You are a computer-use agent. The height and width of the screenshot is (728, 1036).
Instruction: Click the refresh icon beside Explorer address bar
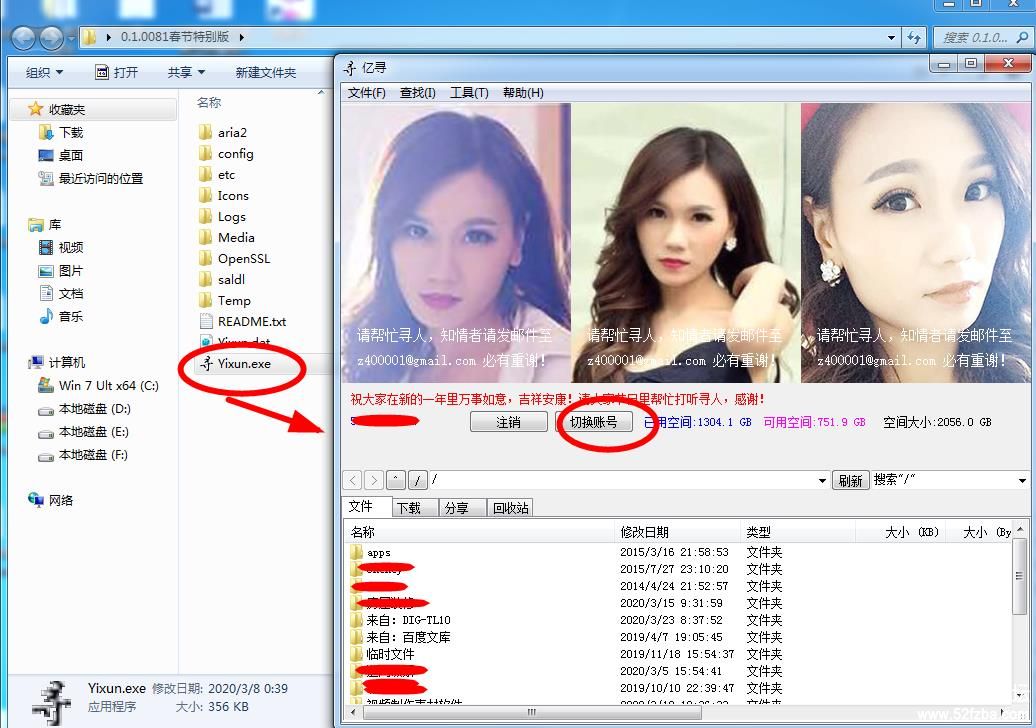point(914,38)
